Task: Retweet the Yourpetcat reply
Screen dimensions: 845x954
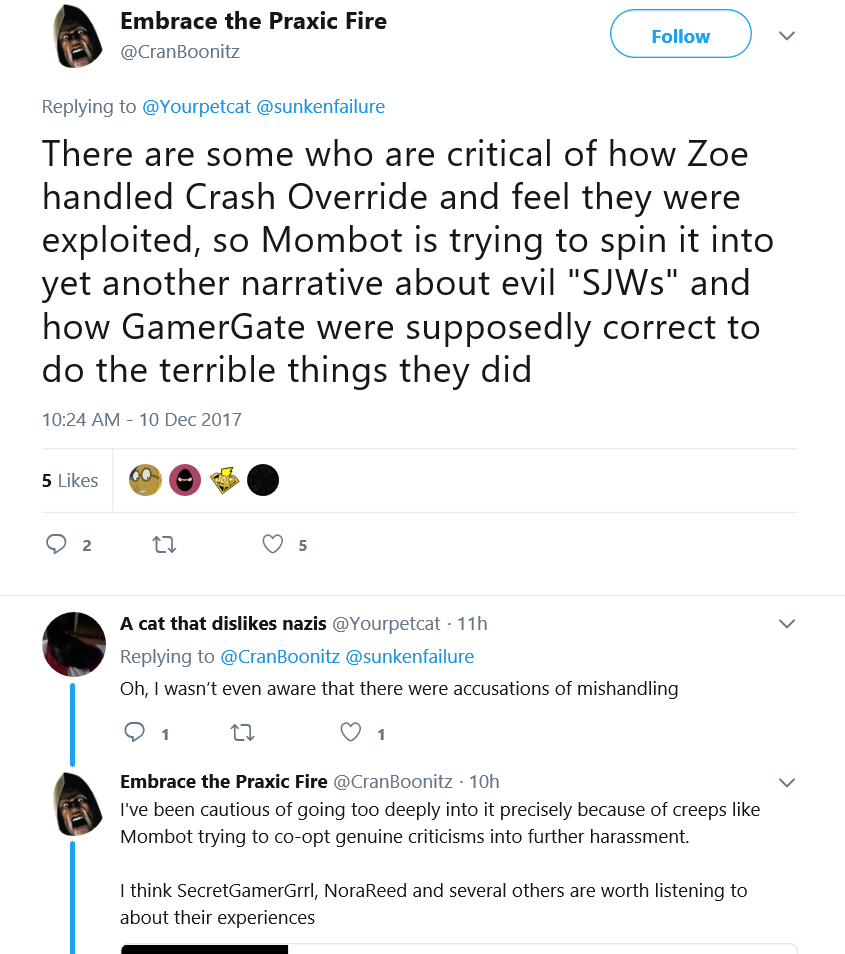Action: [x=243, y=733]
